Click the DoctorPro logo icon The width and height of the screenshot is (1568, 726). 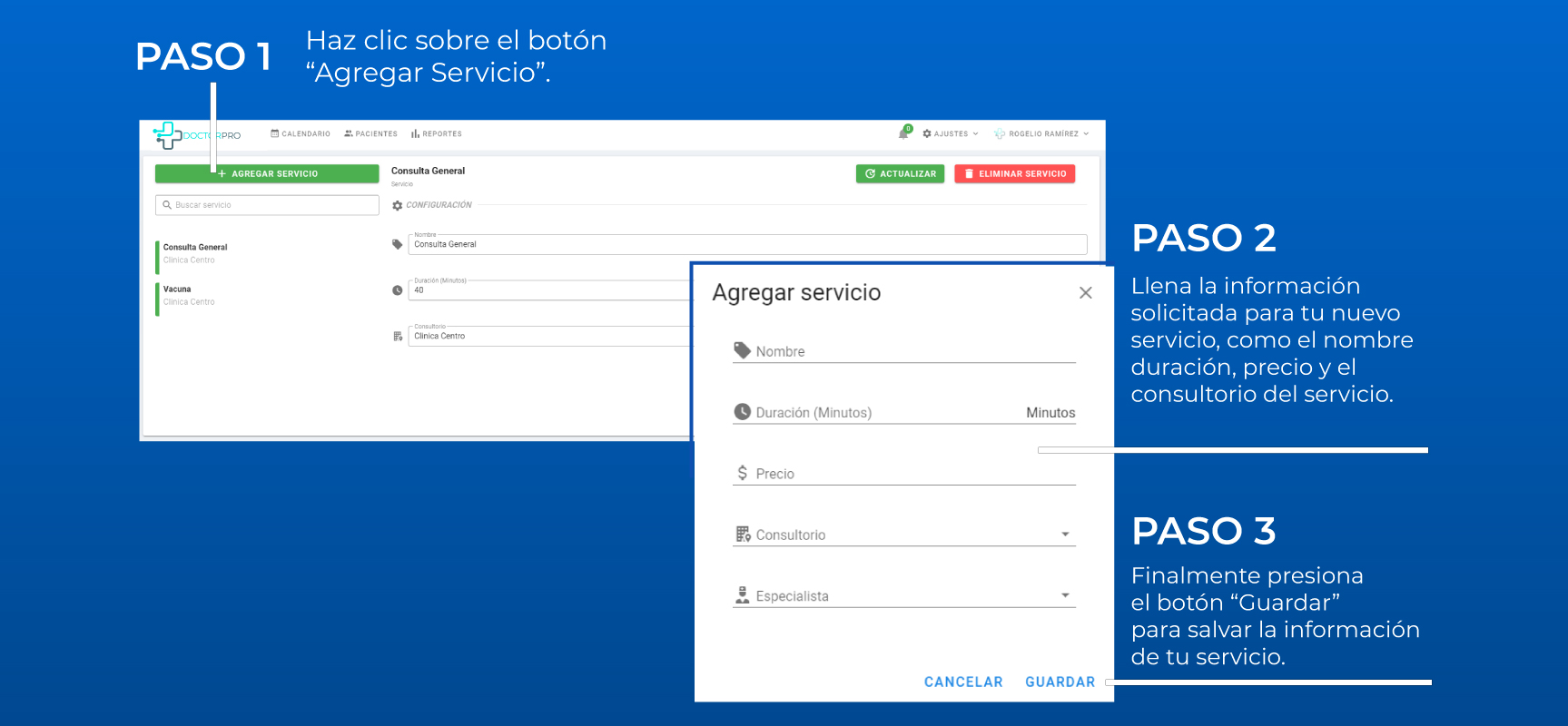167,135
